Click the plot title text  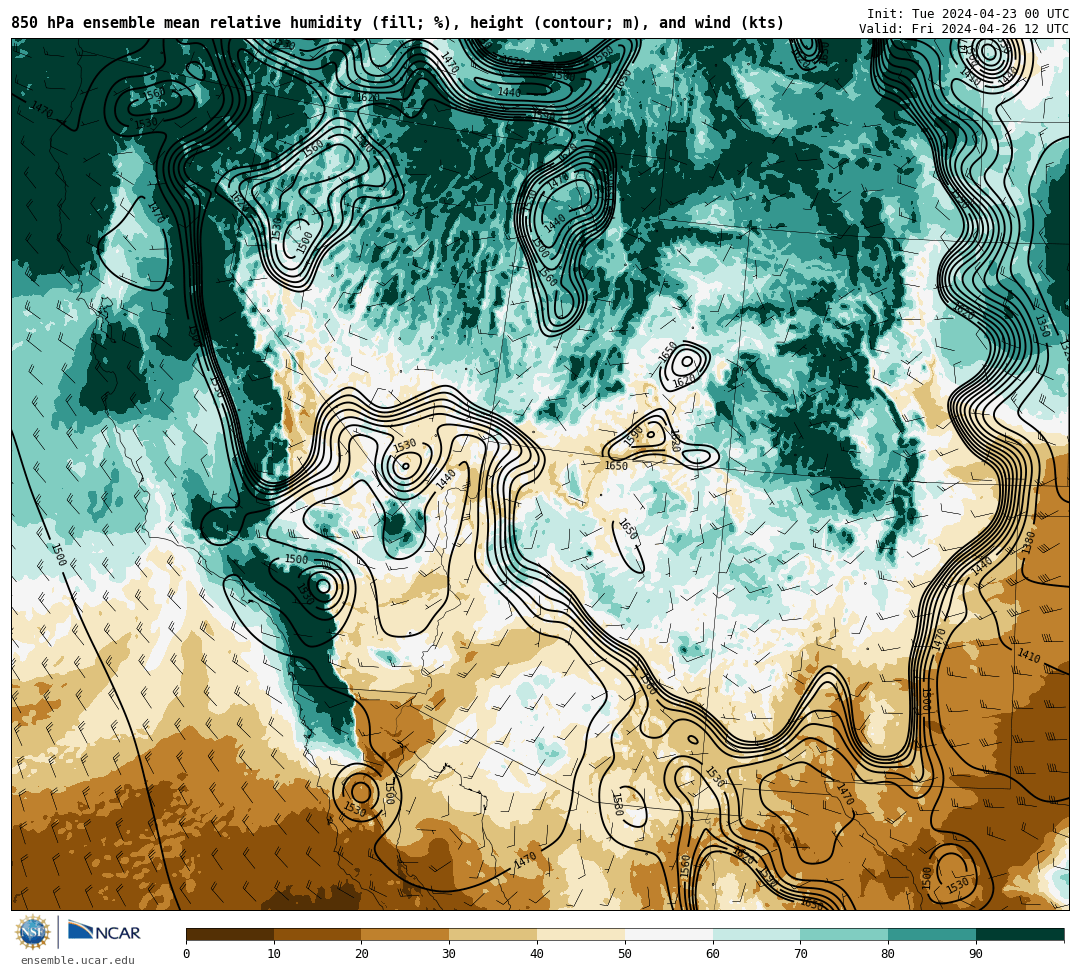coord(397,23)
